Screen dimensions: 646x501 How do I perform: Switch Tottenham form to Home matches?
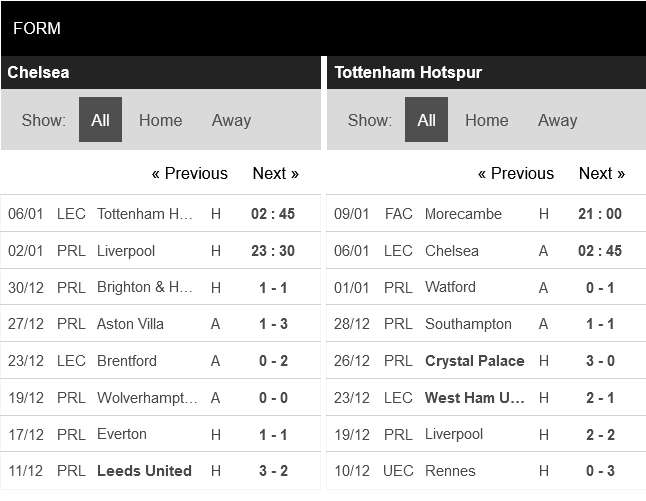pyautogui.click(x=486, y=120)
